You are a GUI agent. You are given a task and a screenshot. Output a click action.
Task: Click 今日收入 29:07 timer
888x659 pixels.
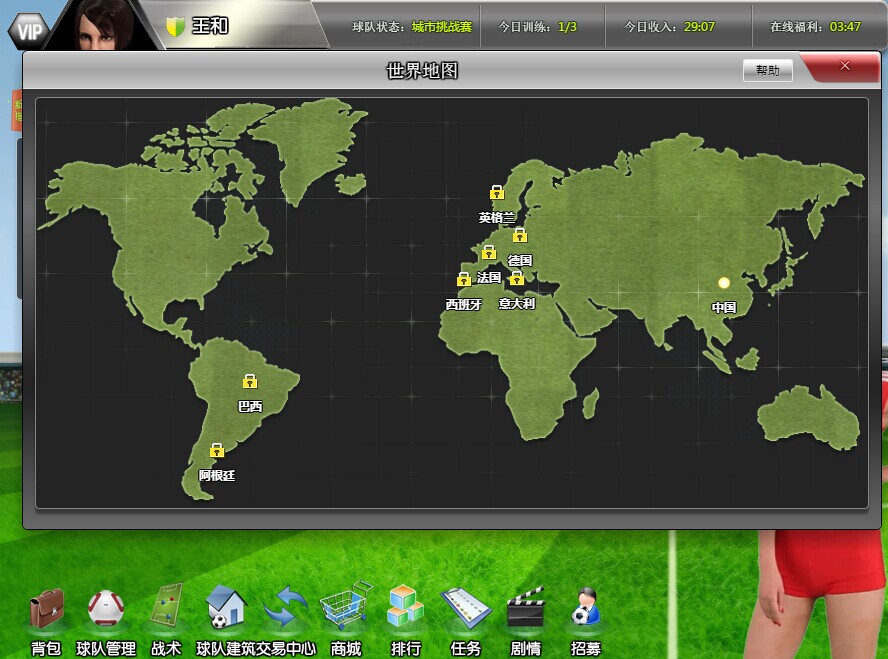(669, 27)
